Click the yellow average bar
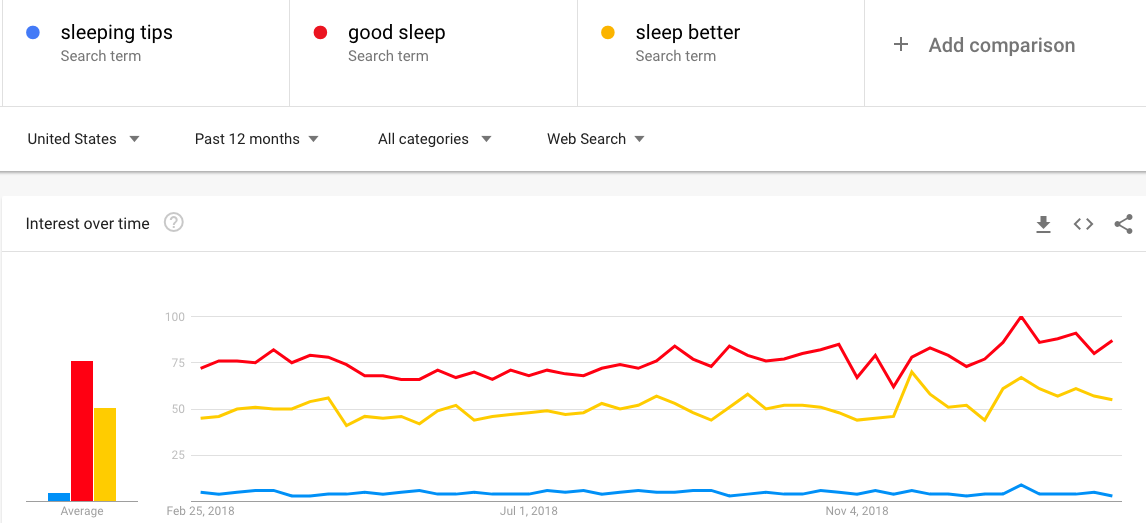The image size is (1146, 523). tap(104, 454)
